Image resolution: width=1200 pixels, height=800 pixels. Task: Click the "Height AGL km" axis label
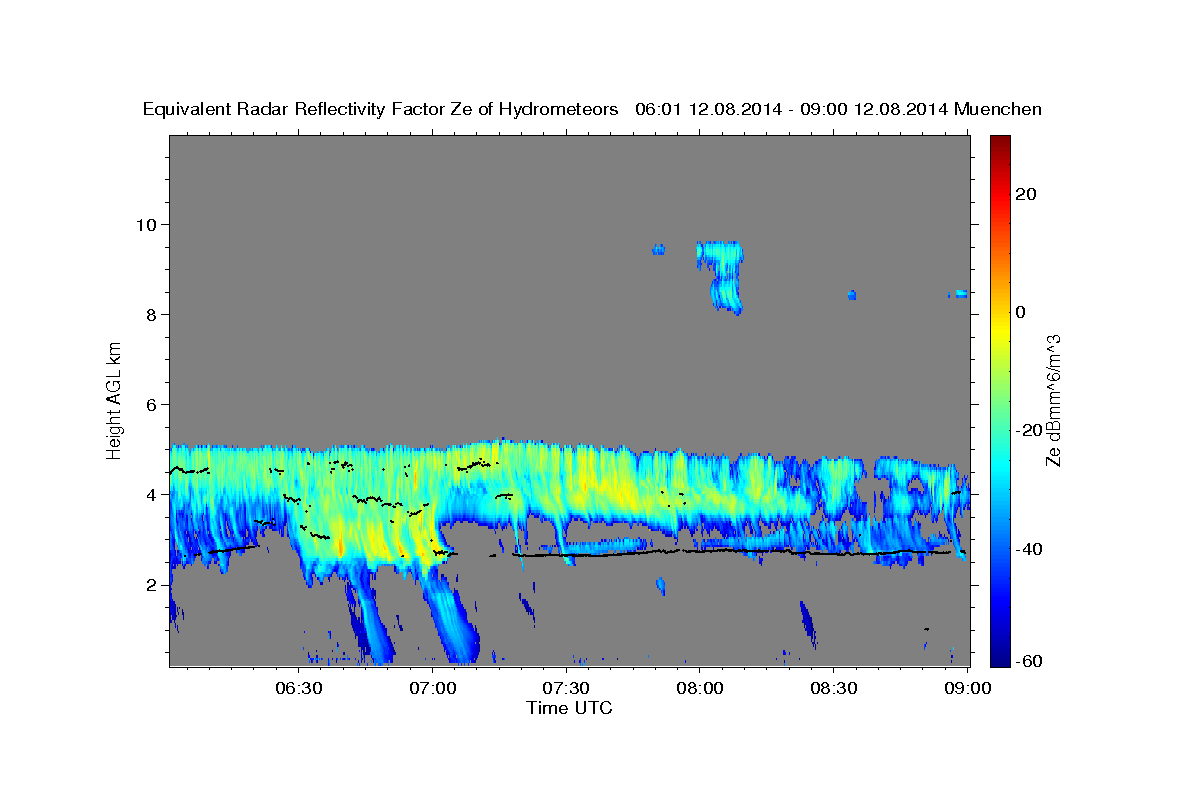click(x=115, y=401)
